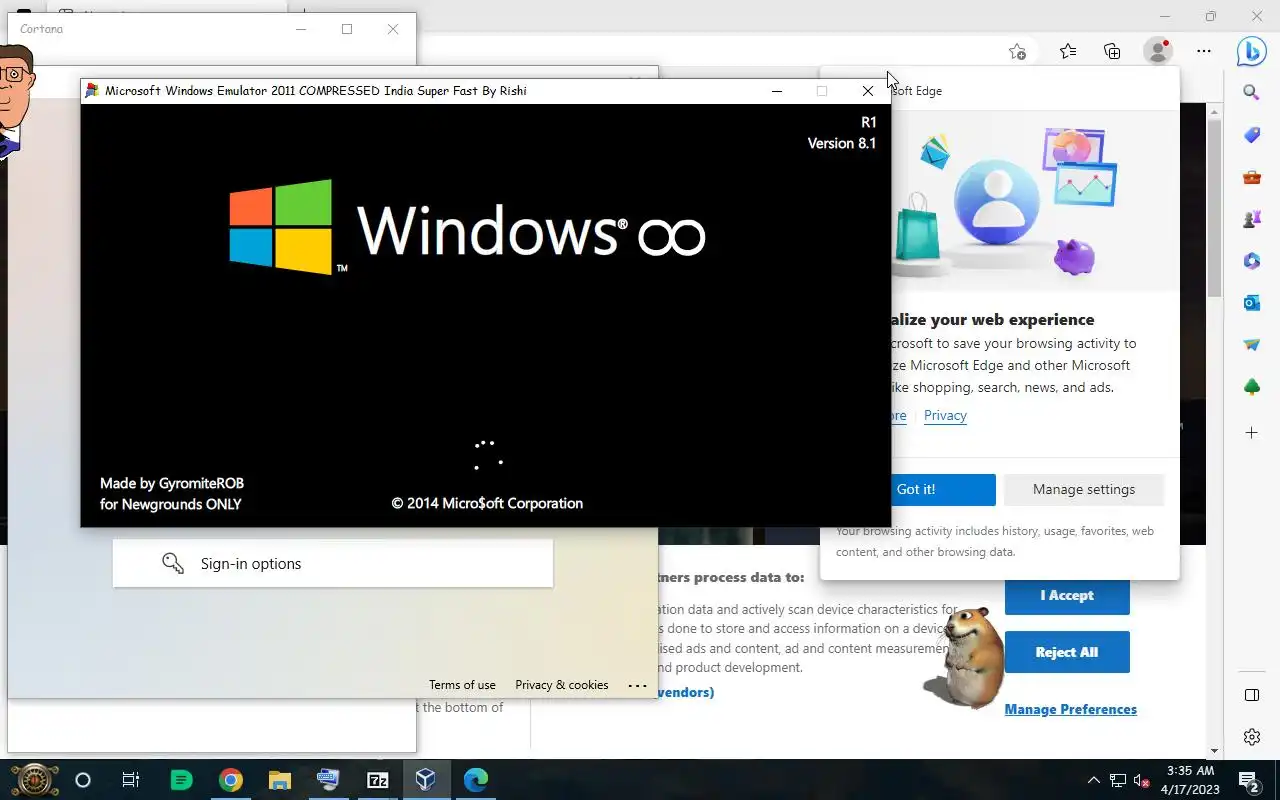Screen dimensions: 1280x800
Task: Open Microsoft 365 in Edge sidebar
Action: 1251,261
